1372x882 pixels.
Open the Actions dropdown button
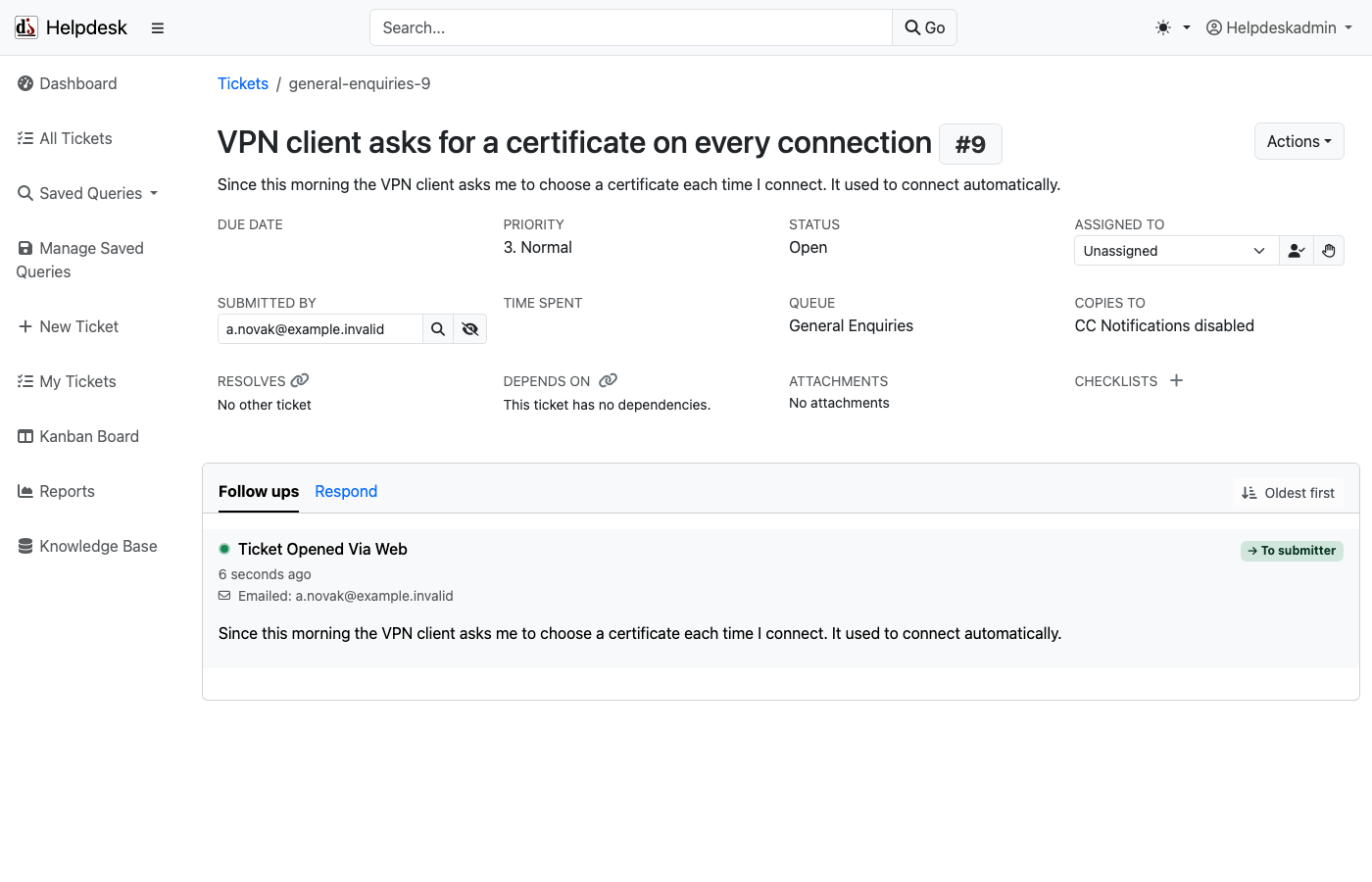click(1298, 141)
